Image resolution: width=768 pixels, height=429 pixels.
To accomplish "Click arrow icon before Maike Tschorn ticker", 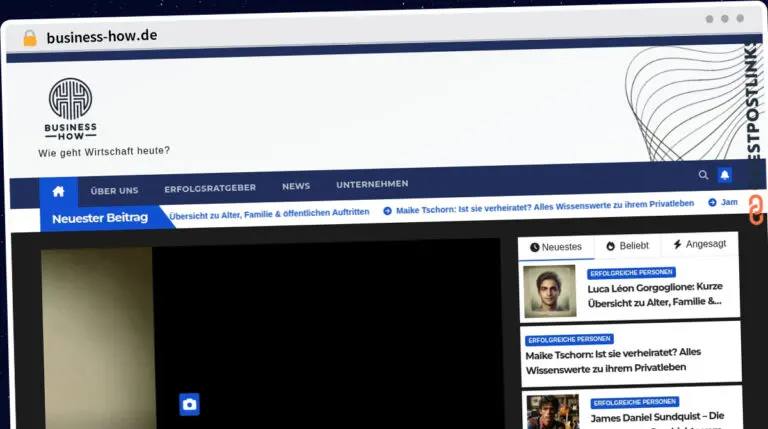I will 387,211.
